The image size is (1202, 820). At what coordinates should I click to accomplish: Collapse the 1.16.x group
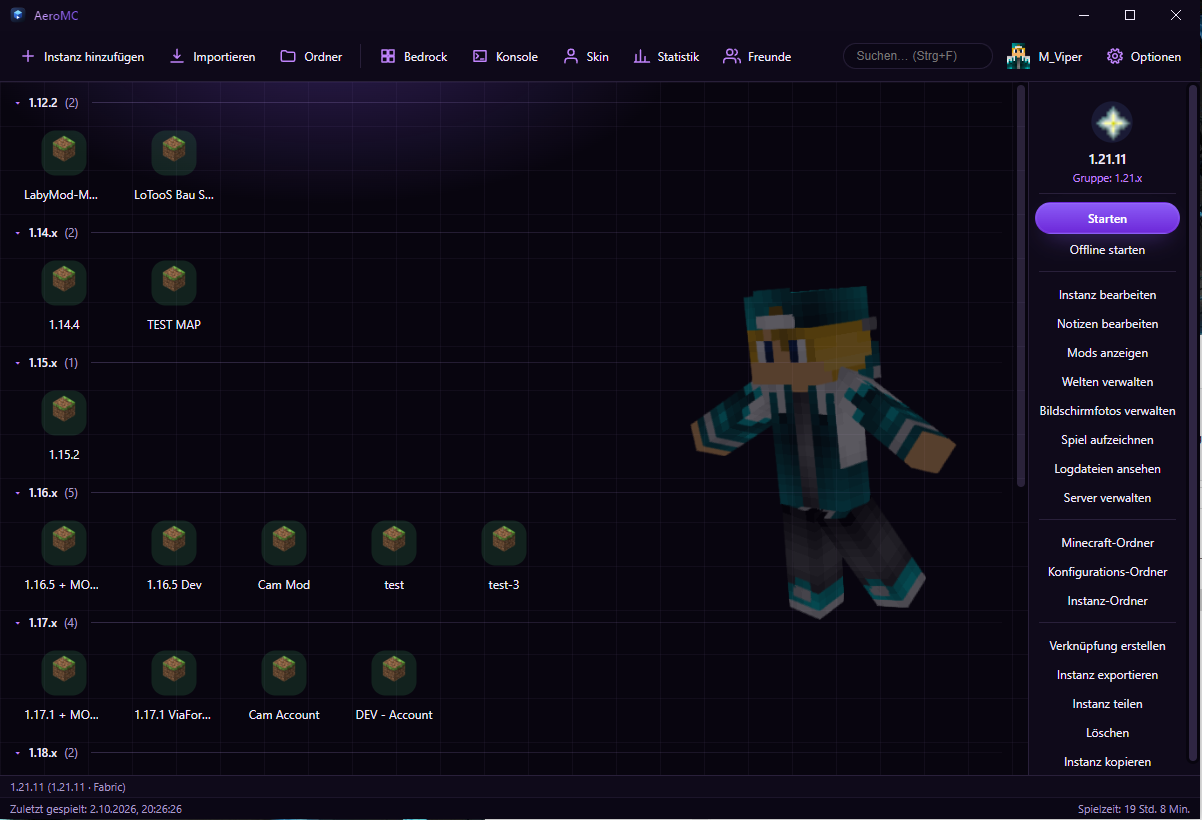coord(18,493)
